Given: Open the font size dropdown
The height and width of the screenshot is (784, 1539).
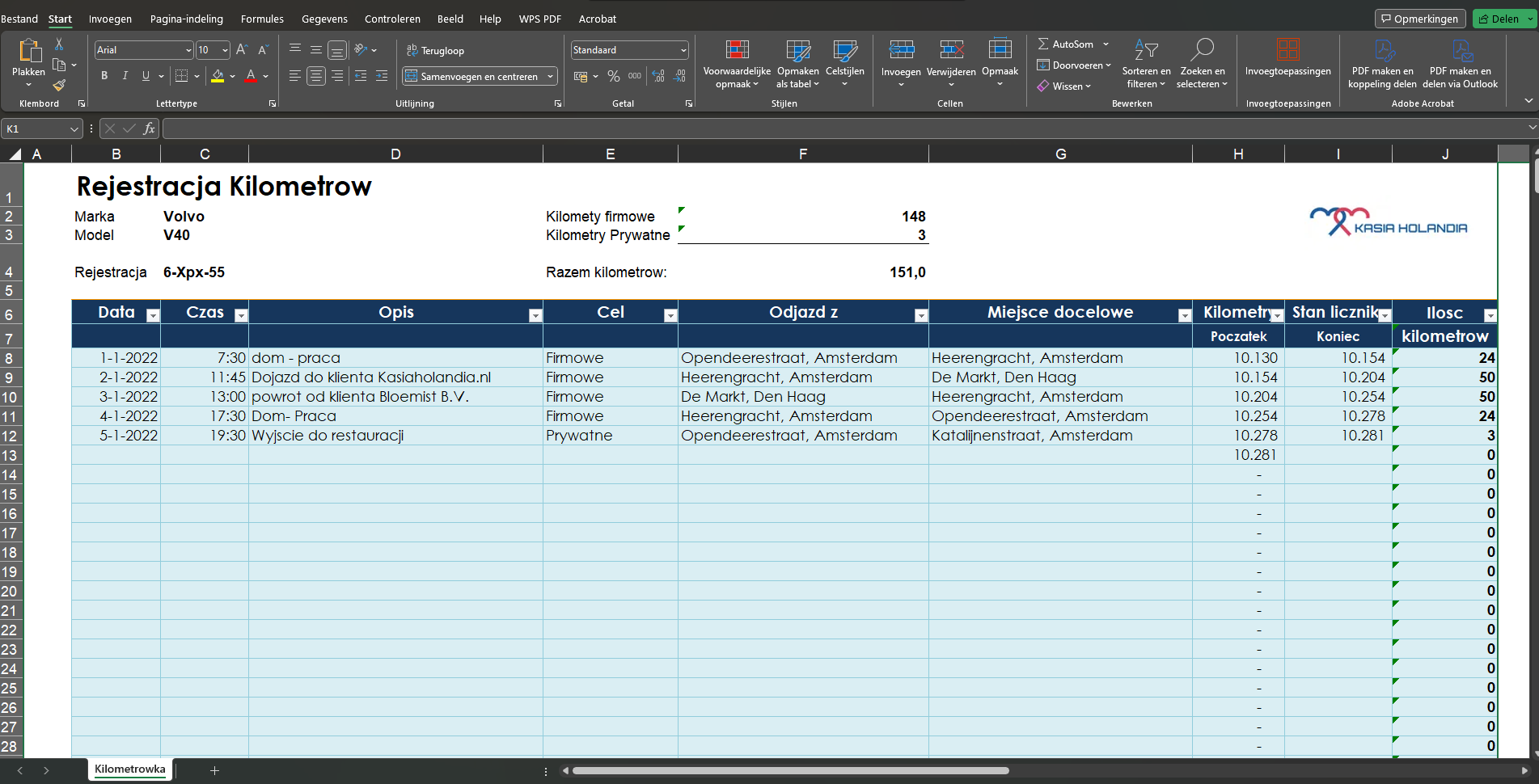Looking at the screenshot, I should click(225, 50).
